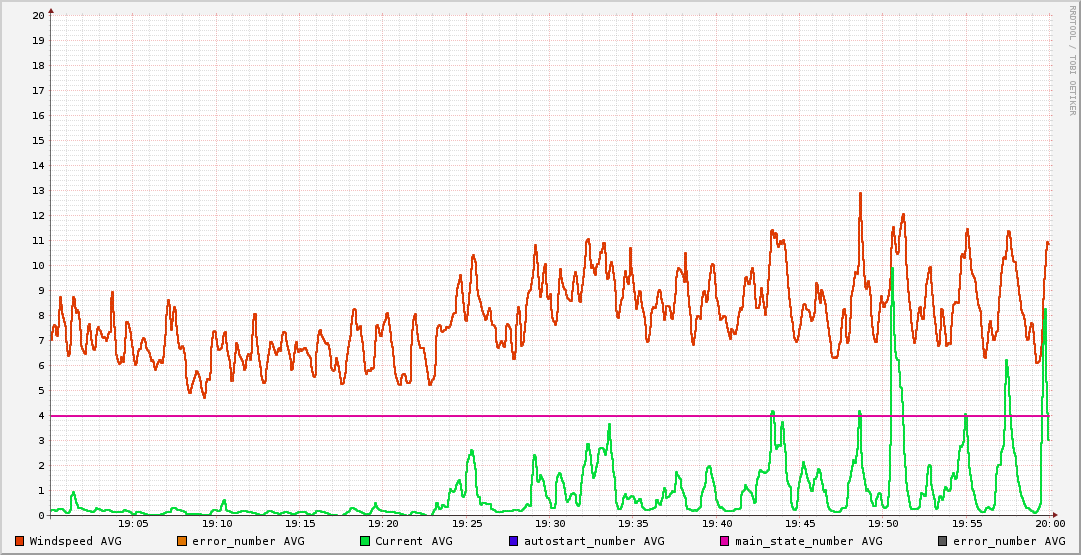This screenshot has width=1081, height=555.
Task: Click the 19:45 time axis label
Action: pos(800,523)
